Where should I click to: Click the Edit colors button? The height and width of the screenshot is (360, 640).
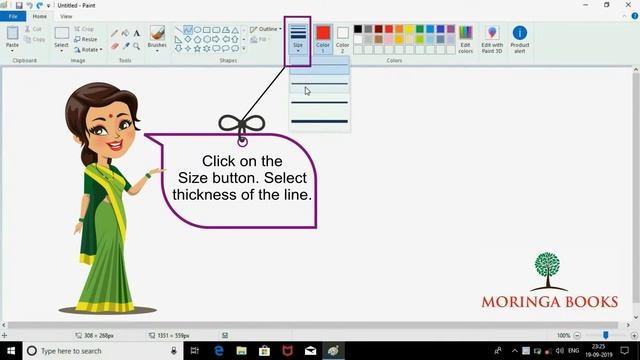click(x=466, y=40)
